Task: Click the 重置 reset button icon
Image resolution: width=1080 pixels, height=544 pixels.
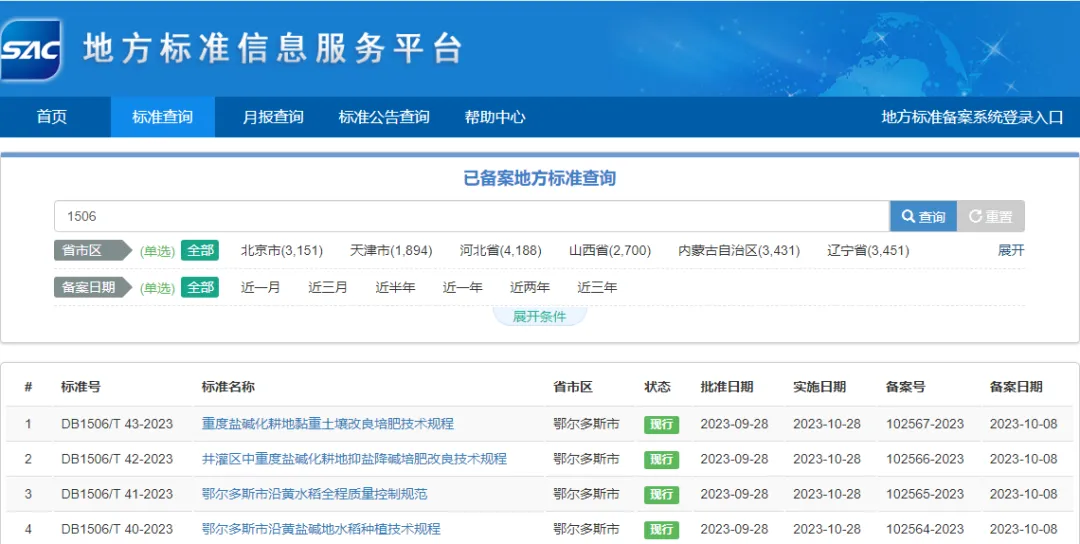Action: [975, 216]
